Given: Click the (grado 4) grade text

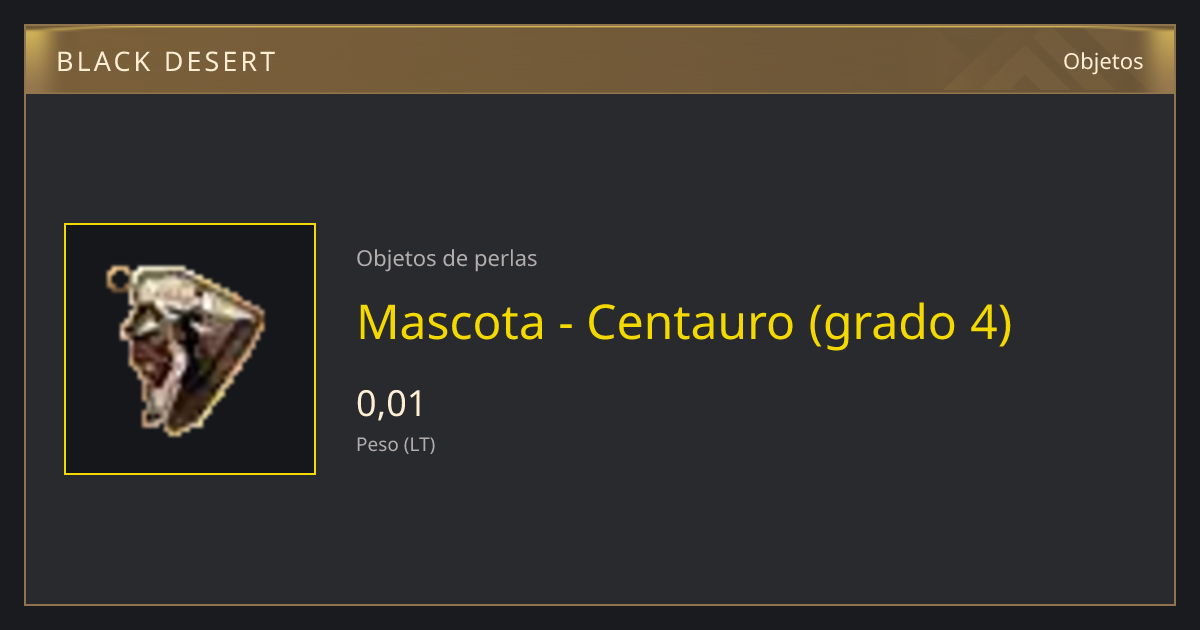Looking at the screenshot, I should coord(910,324).
